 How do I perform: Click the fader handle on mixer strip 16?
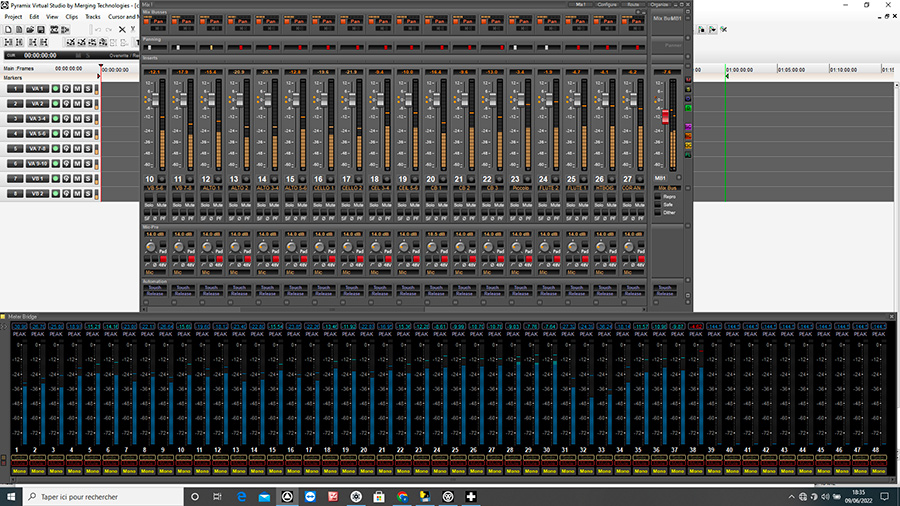[324, 99]
